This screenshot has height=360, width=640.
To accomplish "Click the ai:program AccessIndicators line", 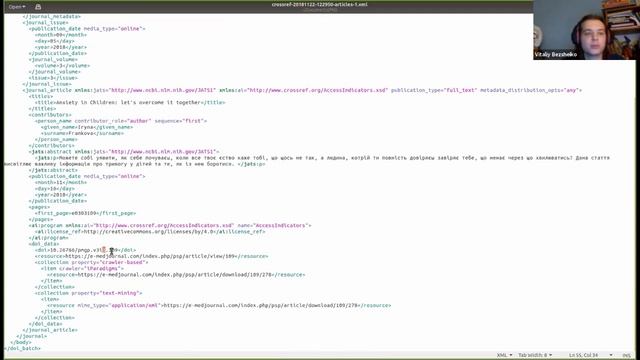I will [170, 225].
